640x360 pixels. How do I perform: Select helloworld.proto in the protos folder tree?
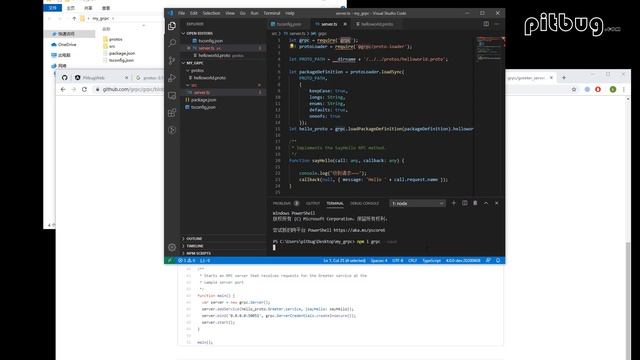coord(223,78)
